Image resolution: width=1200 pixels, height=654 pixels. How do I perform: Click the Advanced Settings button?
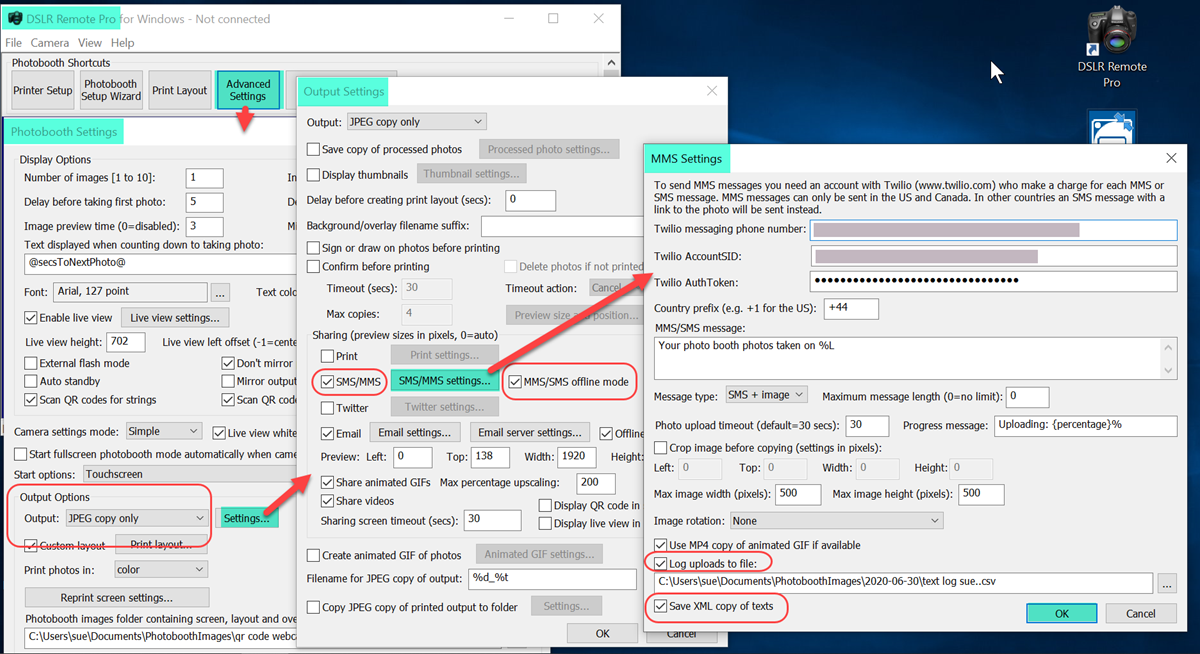tap(248, 90)
